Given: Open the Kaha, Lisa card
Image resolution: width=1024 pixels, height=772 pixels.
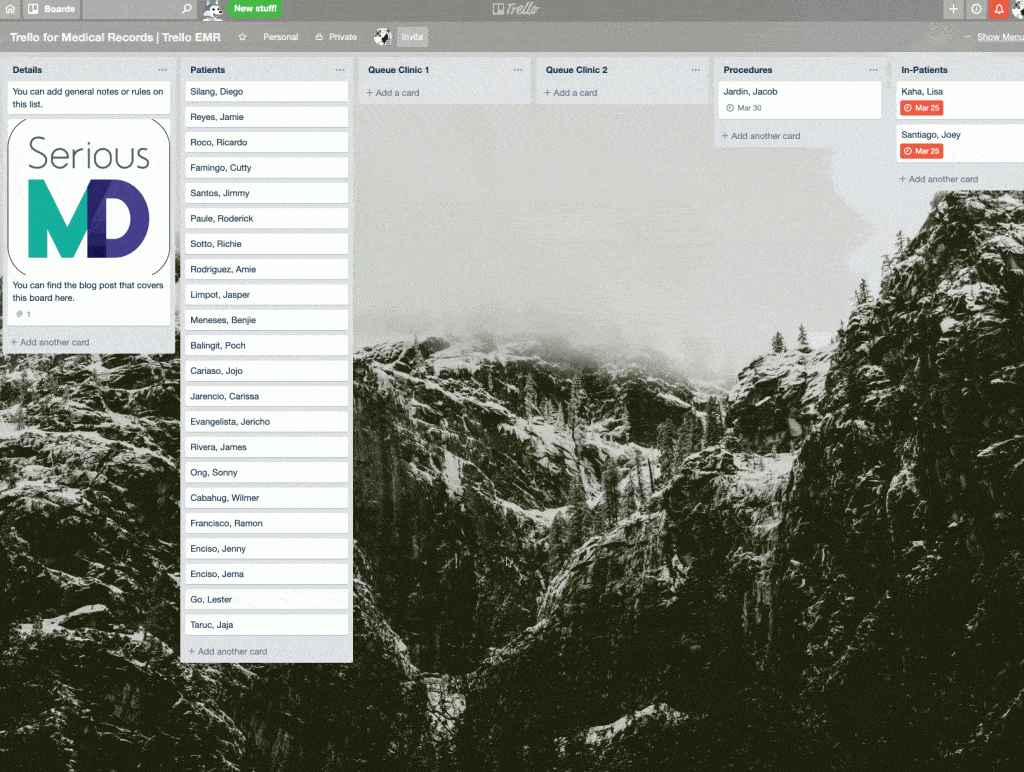Looking at the screenshot, I should pos(960,100).
